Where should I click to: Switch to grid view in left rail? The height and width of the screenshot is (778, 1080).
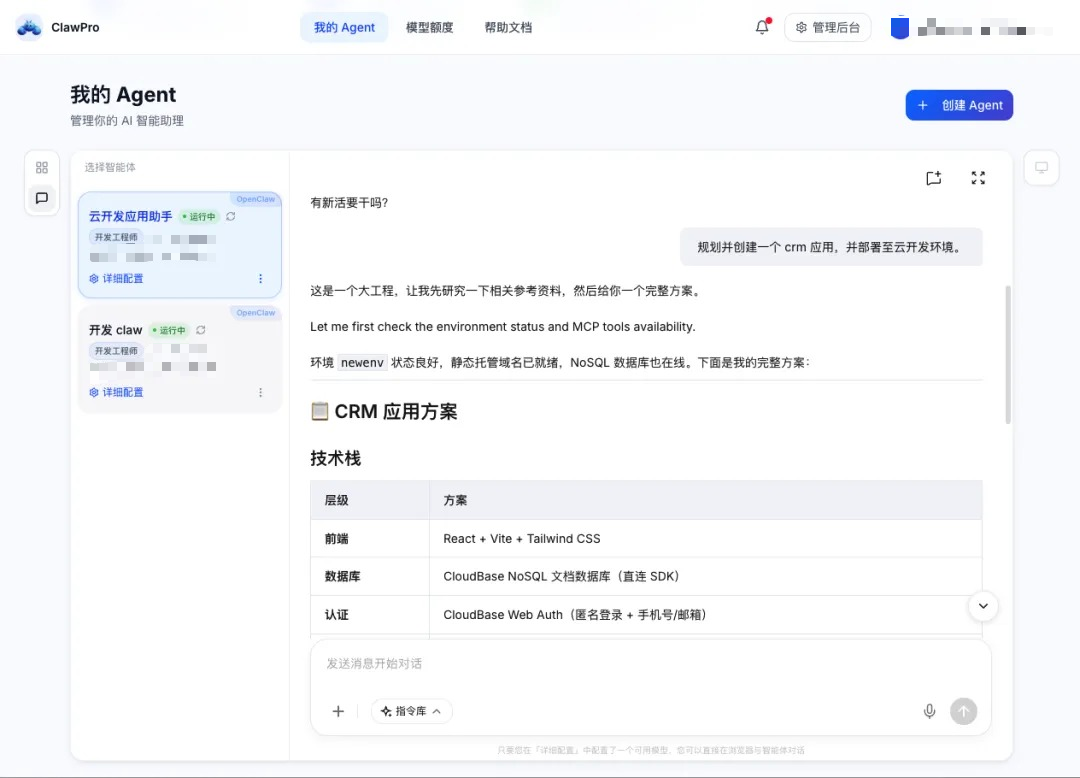click(42, 167)
